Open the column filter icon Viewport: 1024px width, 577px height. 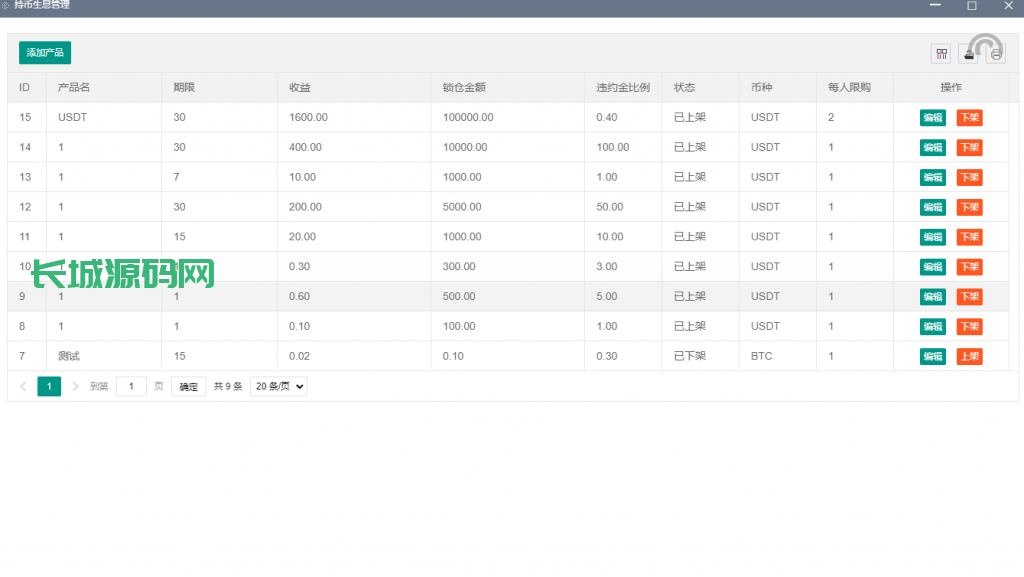coord(941,54)
